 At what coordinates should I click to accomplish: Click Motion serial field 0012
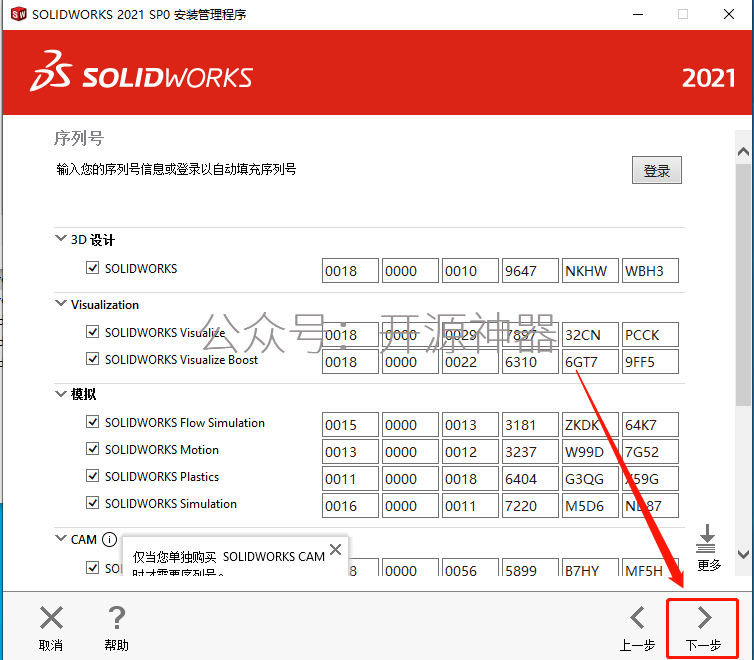[470, 451]
